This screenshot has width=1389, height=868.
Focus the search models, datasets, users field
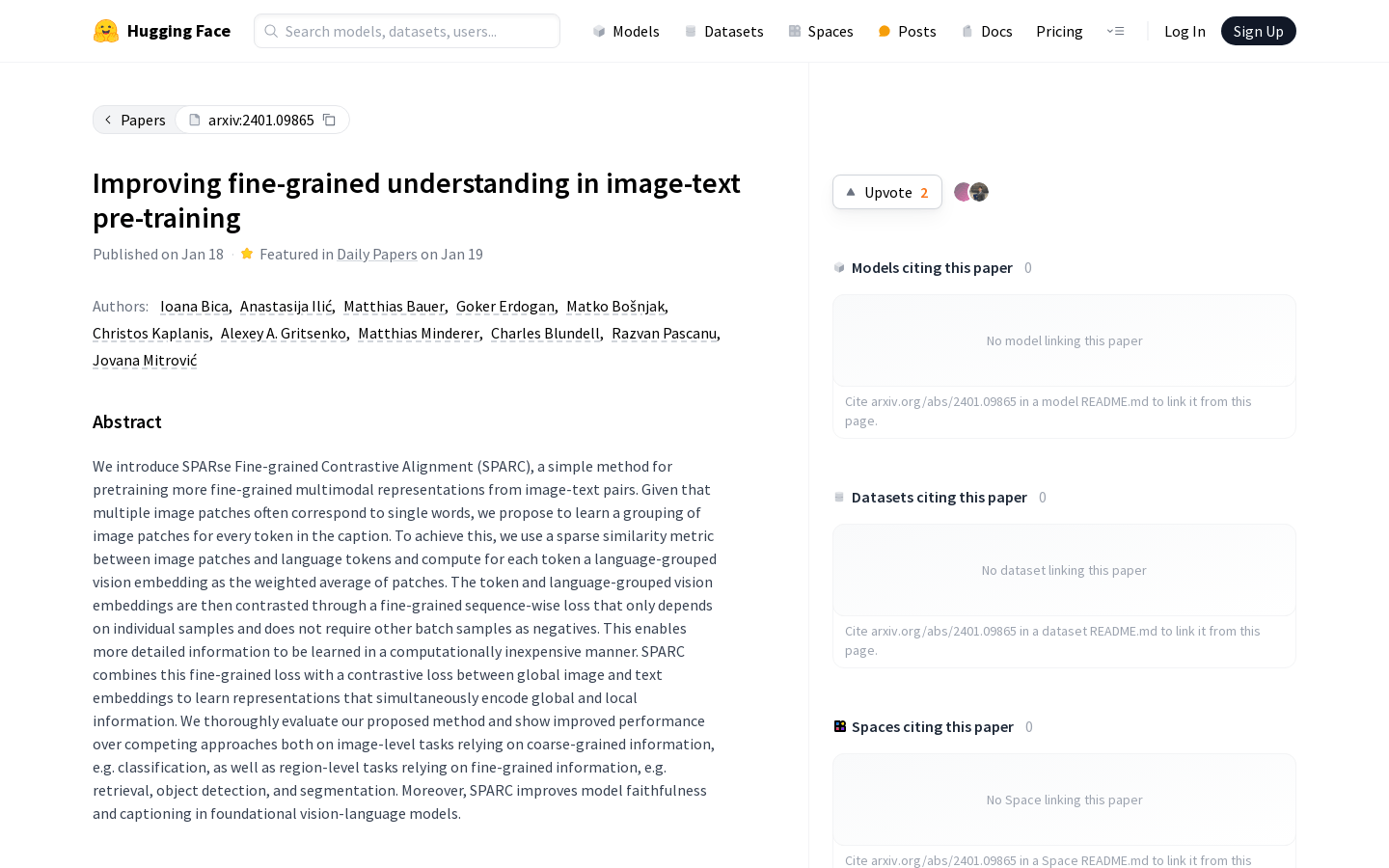coord(407,31)
